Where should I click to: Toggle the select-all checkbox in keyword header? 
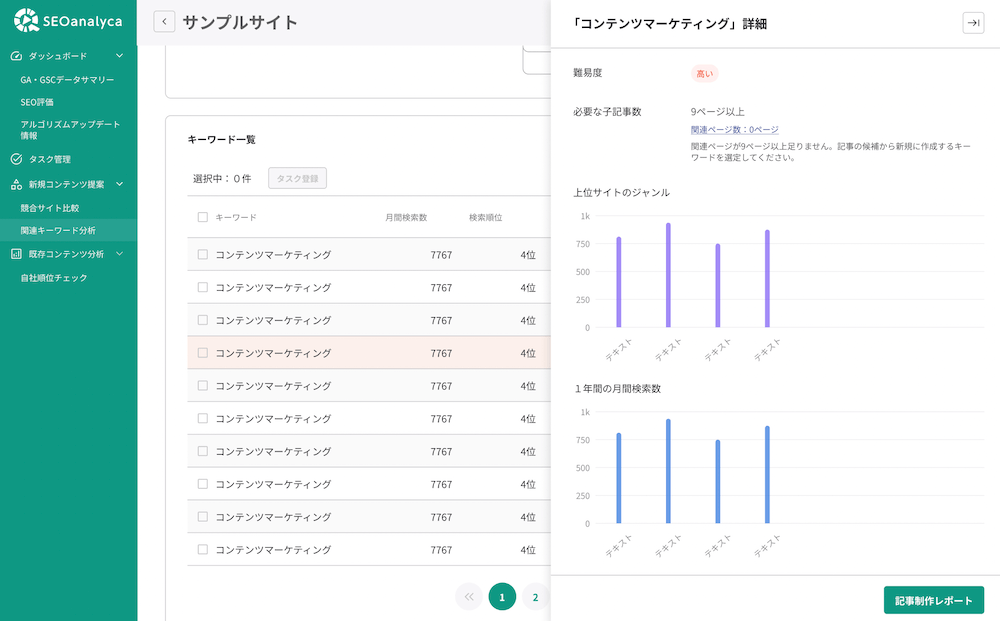coord(203,217)
